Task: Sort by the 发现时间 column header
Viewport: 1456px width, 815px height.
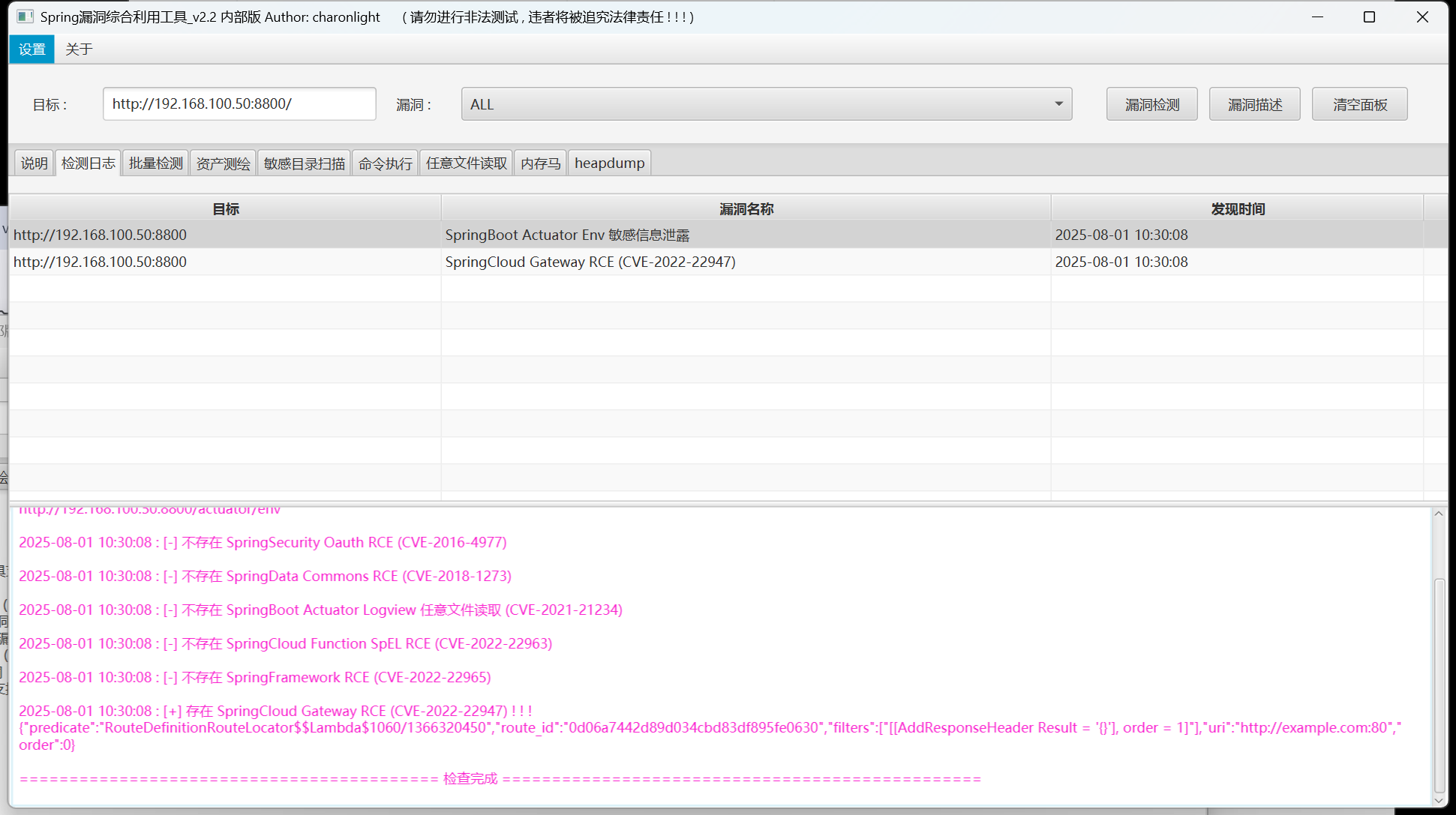Action: click(1237, 208)
